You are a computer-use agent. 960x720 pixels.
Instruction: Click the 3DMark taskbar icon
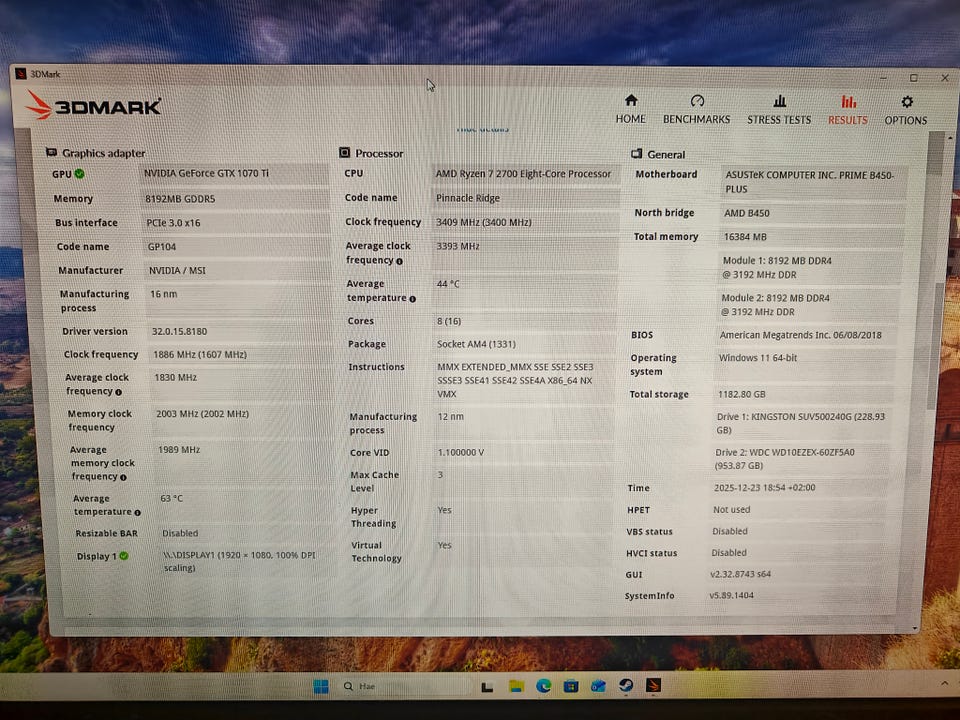[x=653, y=685]
